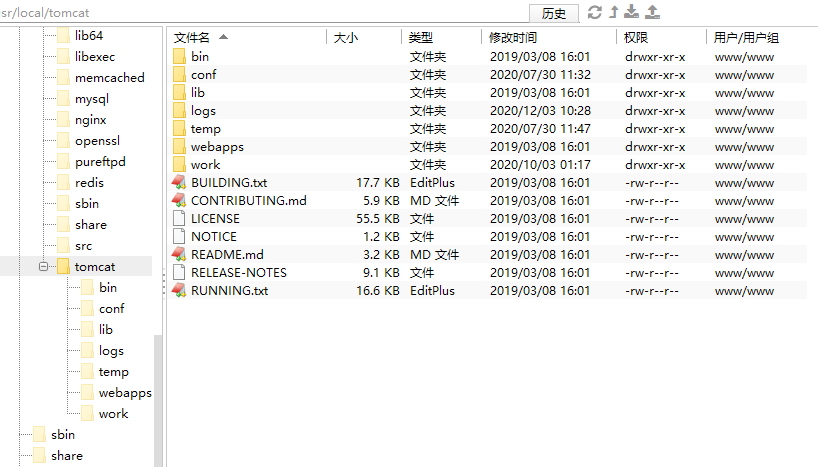The width and height of the screenshot is (818, 467).
Task: Sort by the 文件名 column header
Action: (x=191, y=37)
